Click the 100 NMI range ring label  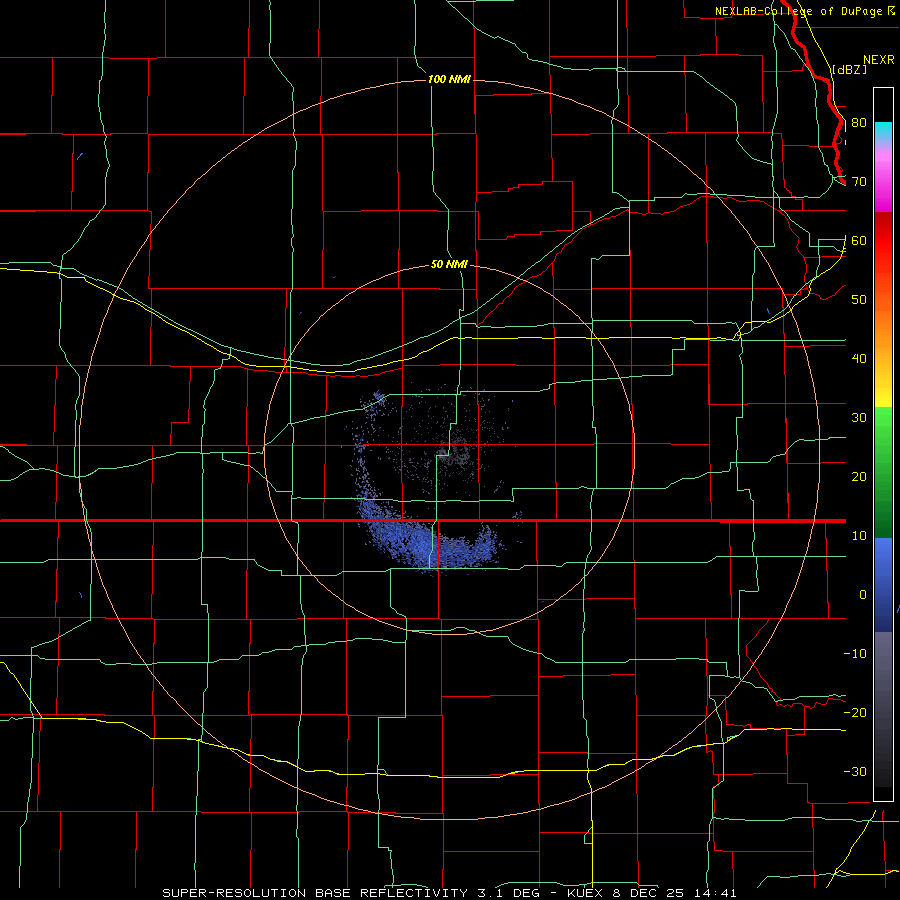click(449, 79)
